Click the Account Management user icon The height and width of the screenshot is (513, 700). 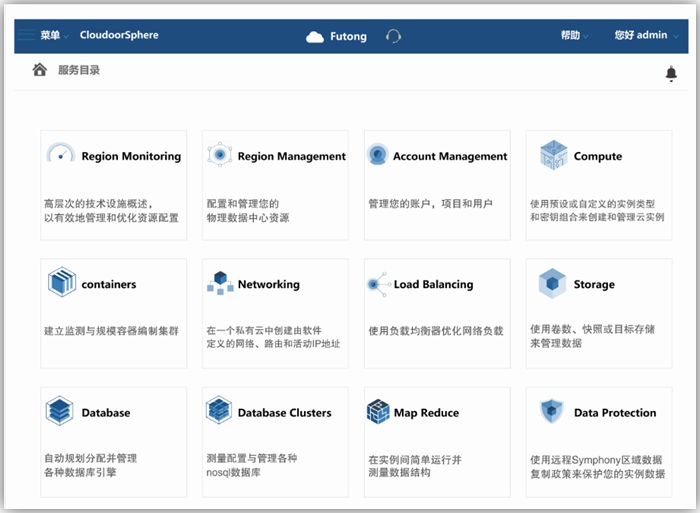click(377, 155)
